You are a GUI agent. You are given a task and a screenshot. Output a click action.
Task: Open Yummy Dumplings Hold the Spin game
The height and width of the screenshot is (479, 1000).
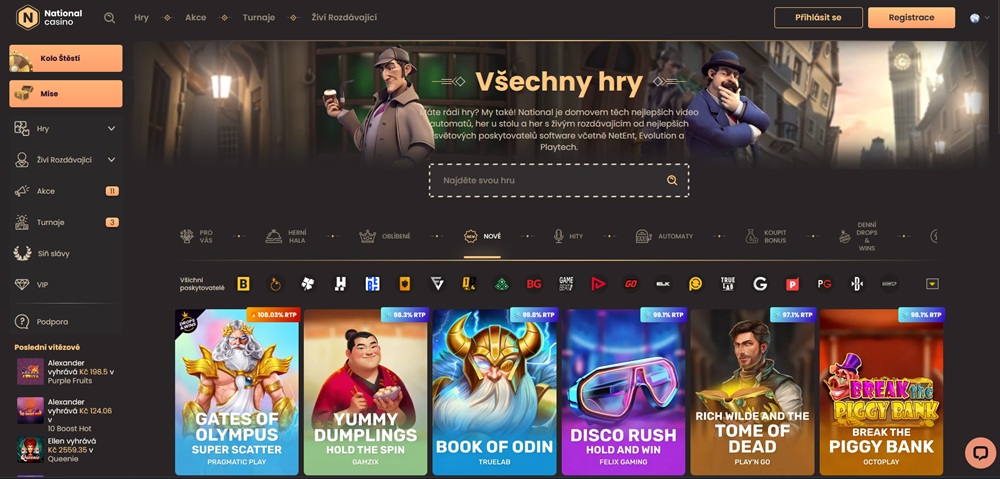point(365,392)
